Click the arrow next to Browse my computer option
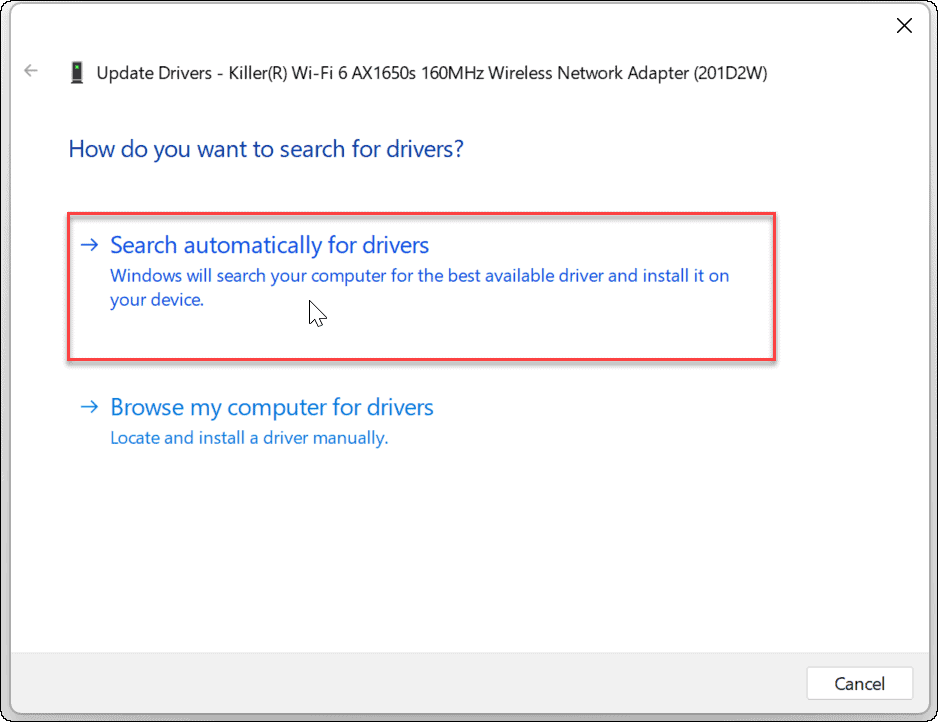This screenshot has width=938, height=722. pos(89,407)
